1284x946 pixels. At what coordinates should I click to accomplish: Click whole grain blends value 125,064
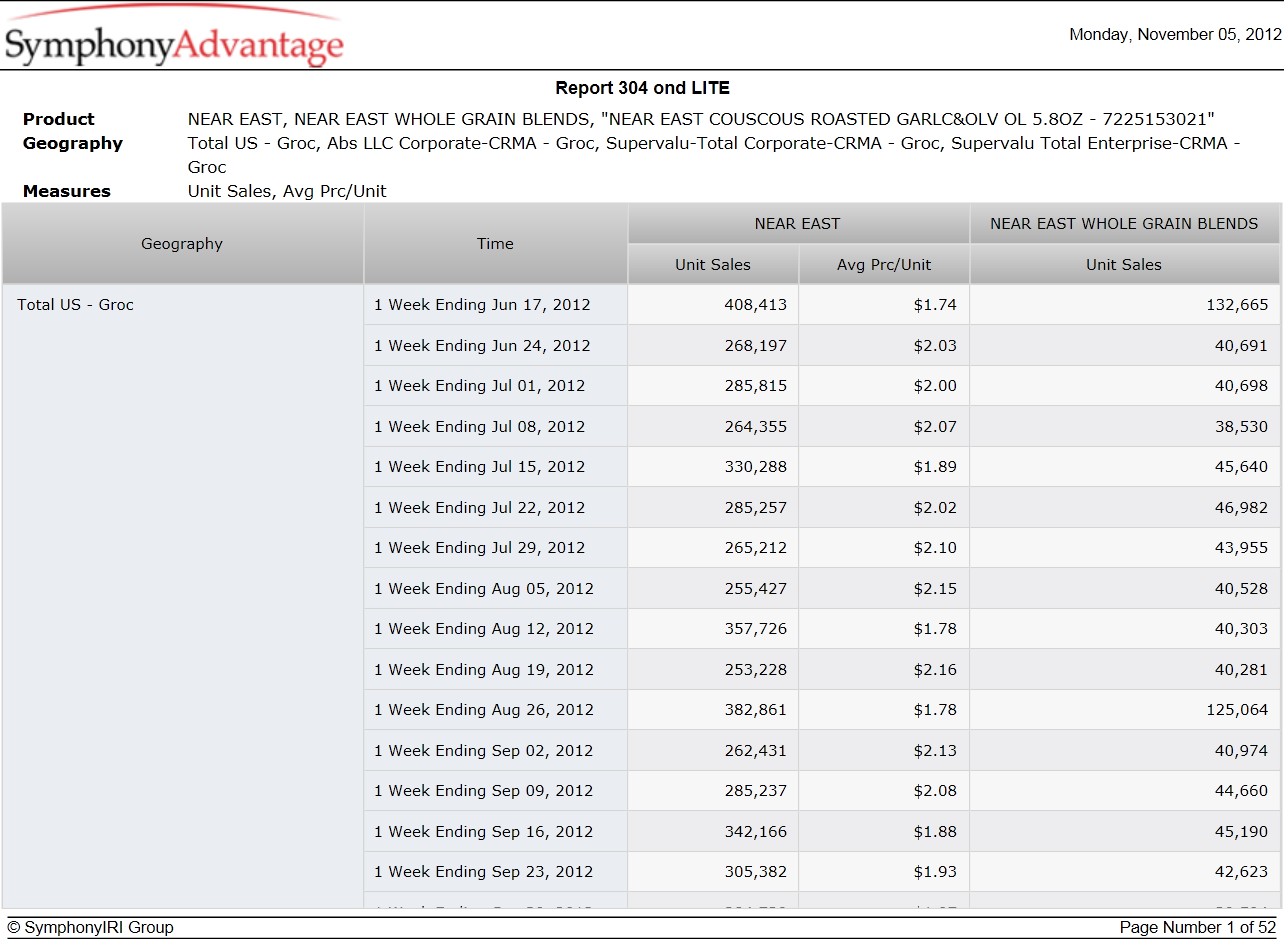click(1237, 710)
